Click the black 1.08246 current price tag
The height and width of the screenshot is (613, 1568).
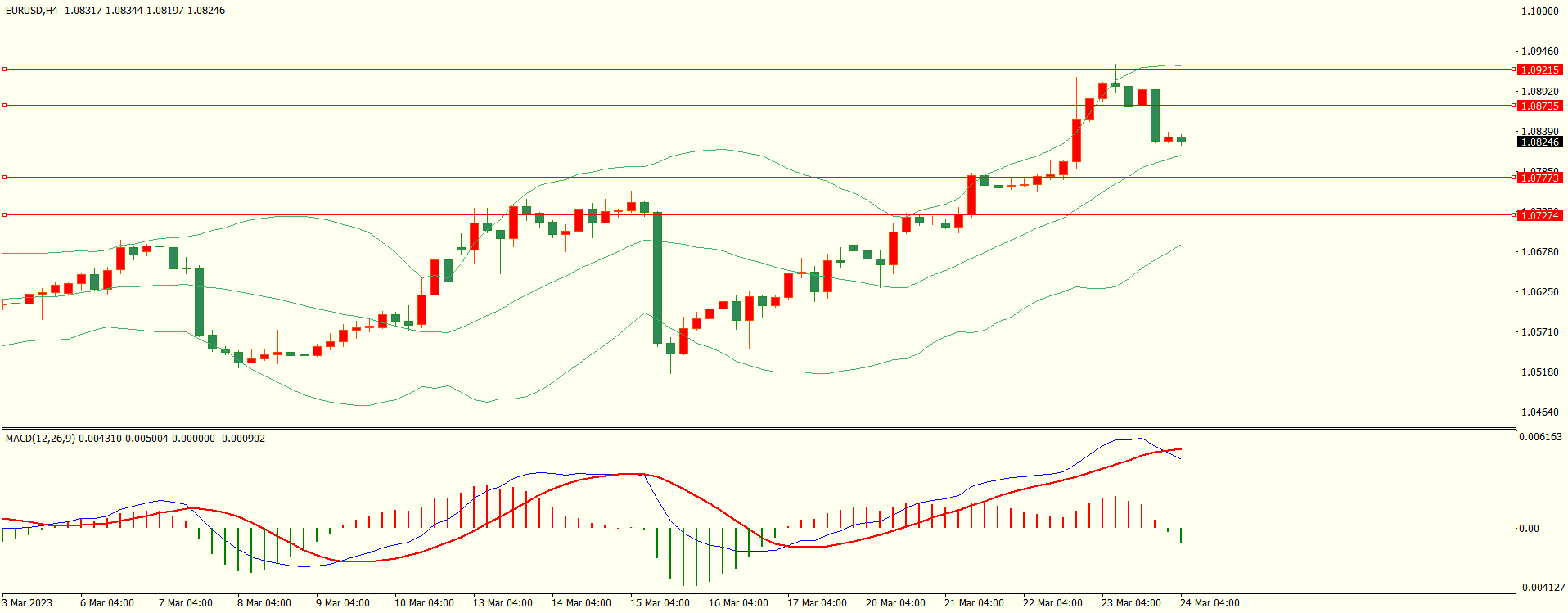pos(1539,142)
